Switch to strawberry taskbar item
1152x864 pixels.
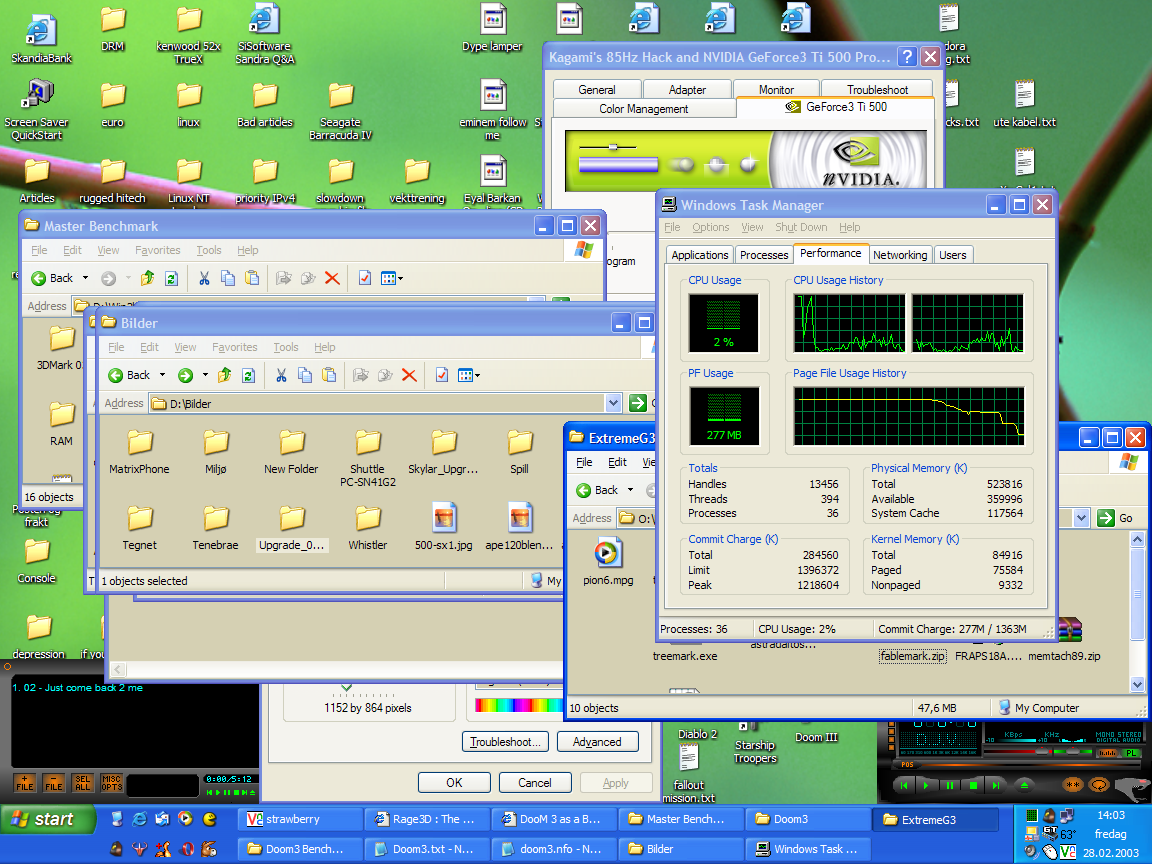click(300, 819)
